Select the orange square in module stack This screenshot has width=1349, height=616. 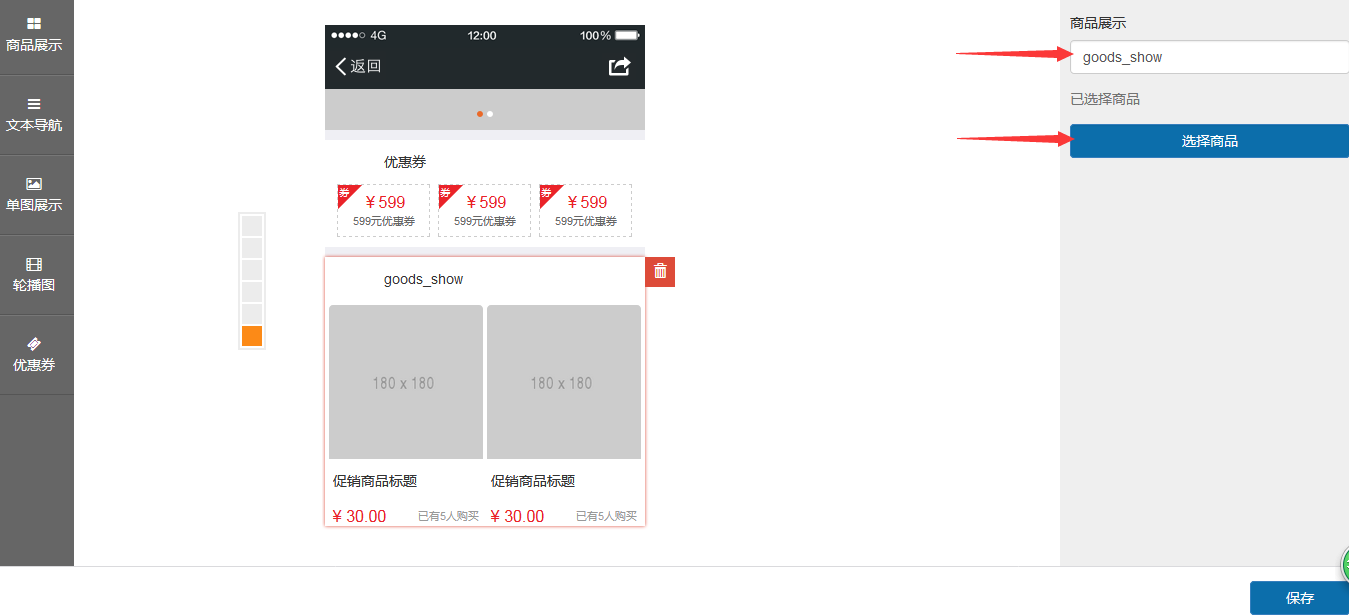(252, 336)
